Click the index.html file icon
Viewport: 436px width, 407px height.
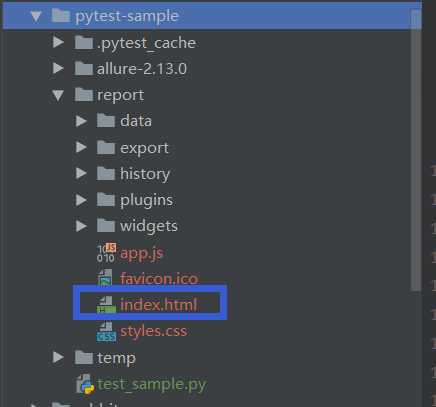106,305
